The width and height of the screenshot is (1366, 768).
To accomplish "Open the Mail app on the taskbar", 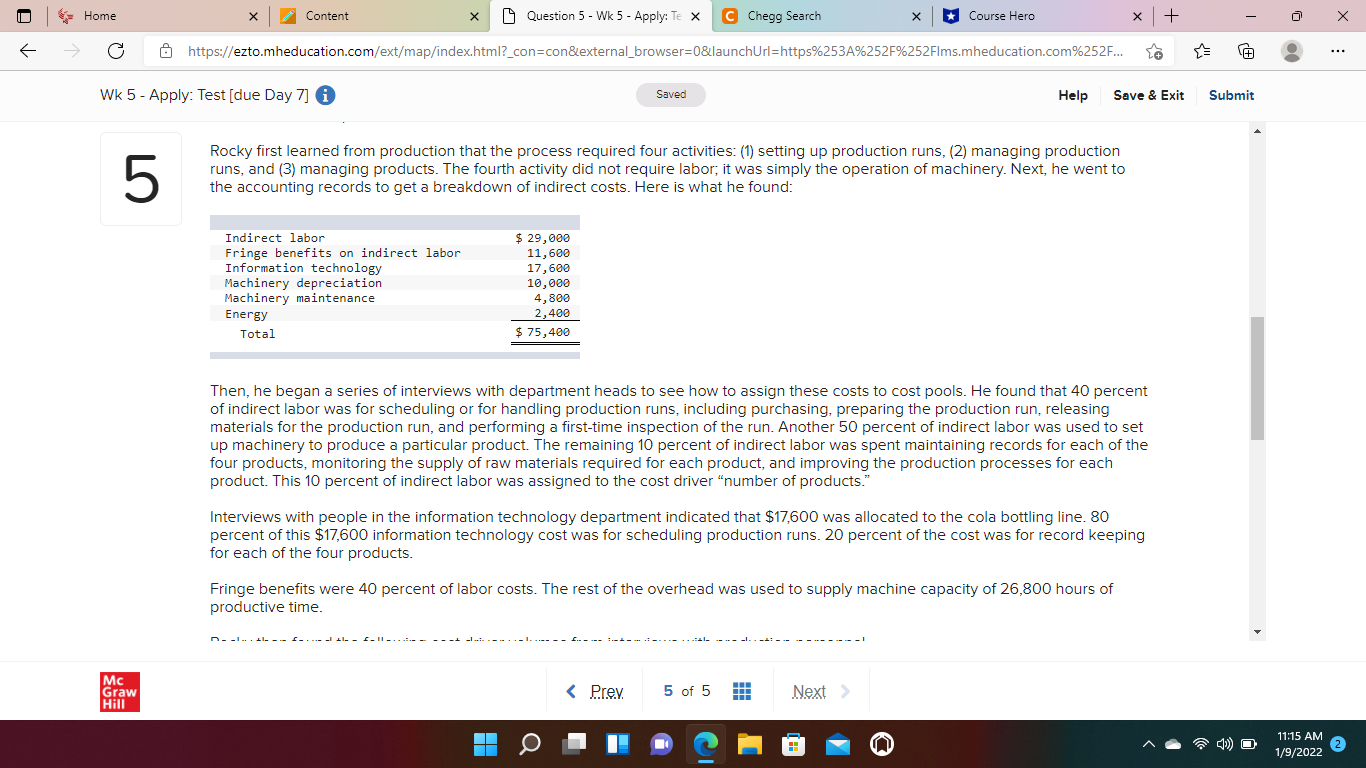I will click(837, 744).
